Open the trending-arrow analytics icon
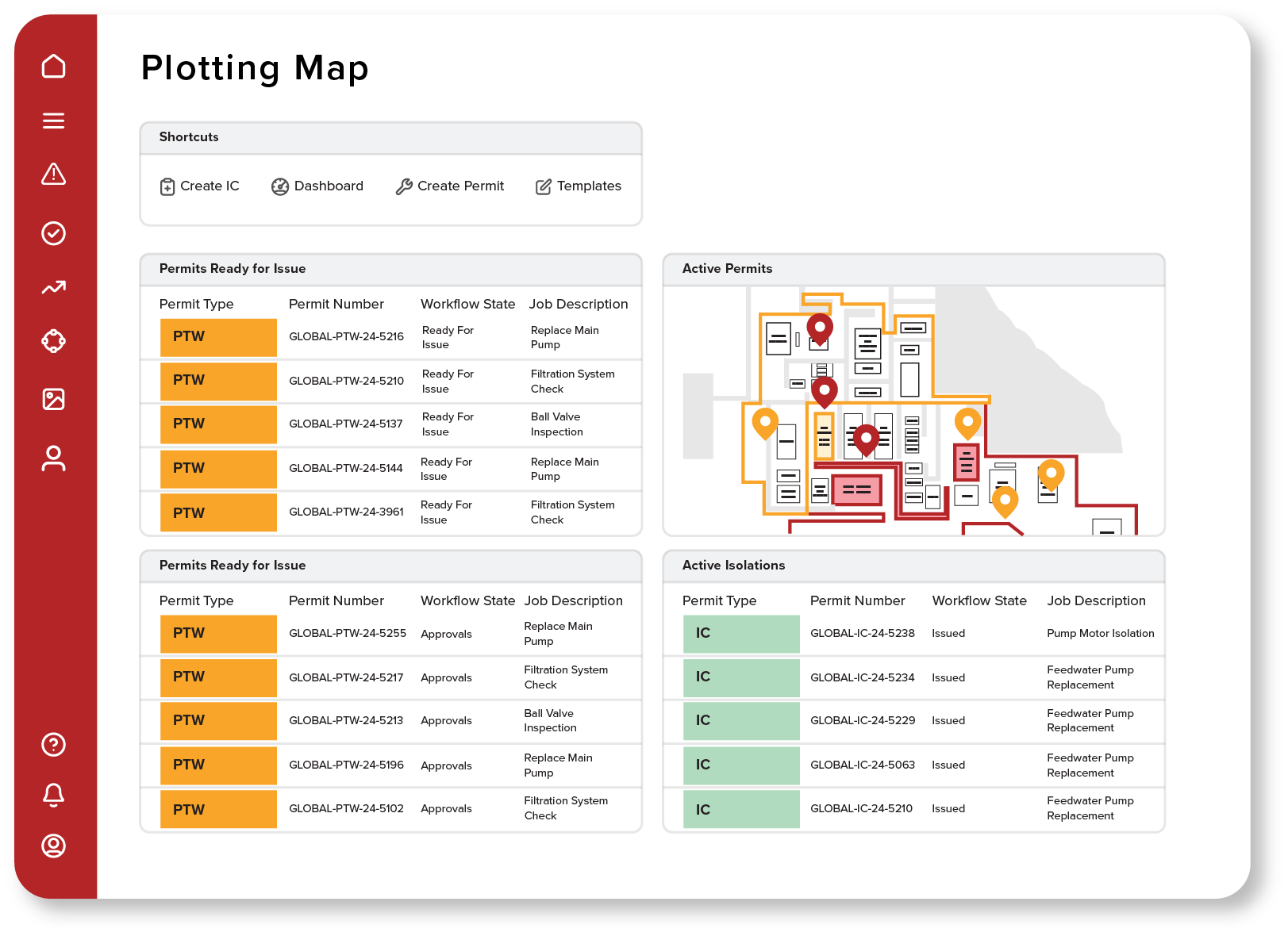 [53, 288]
